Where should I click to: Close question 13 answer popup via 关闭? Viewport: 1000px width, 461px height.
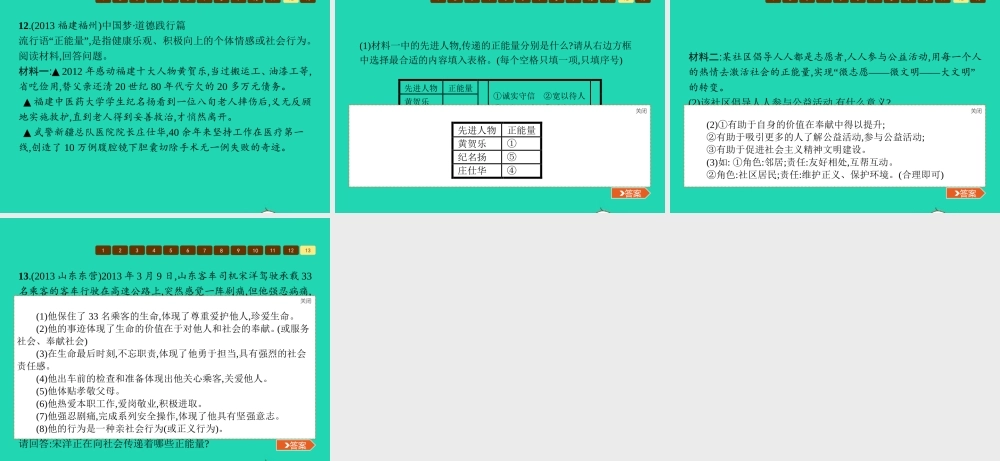(x=307, y=301)
